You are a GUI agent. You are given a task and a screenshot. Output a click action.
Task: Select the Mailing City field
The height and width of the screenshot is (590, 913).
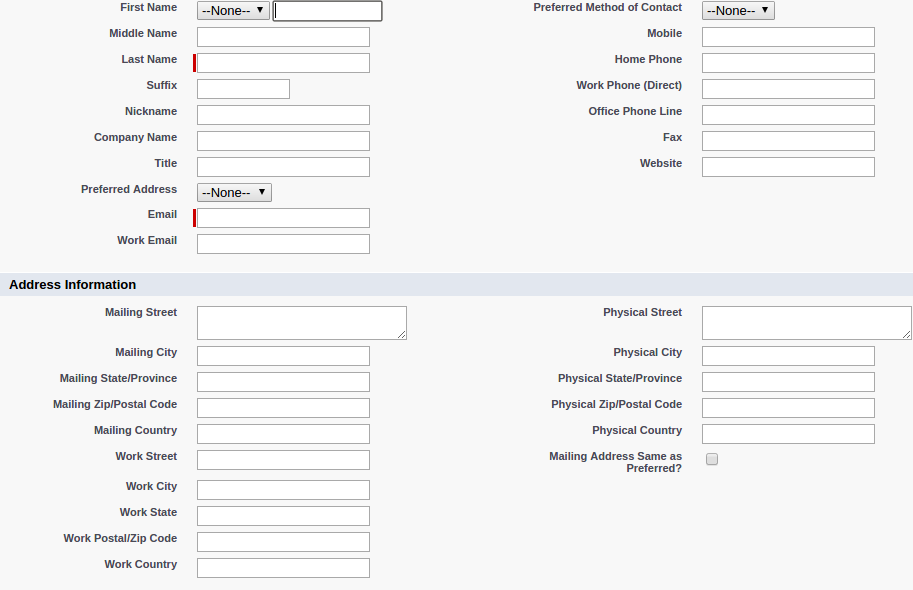tap(284, 356)
